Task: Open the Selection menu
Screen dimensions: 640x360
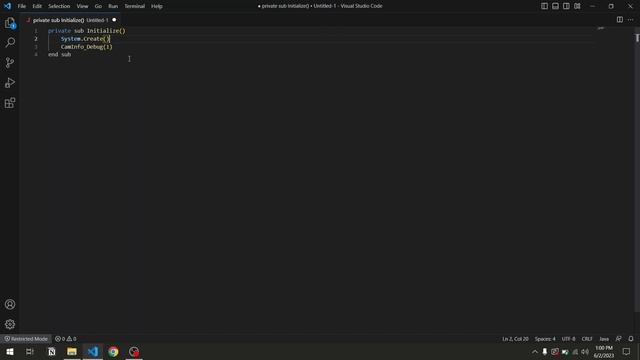Action: pos(59,6)
